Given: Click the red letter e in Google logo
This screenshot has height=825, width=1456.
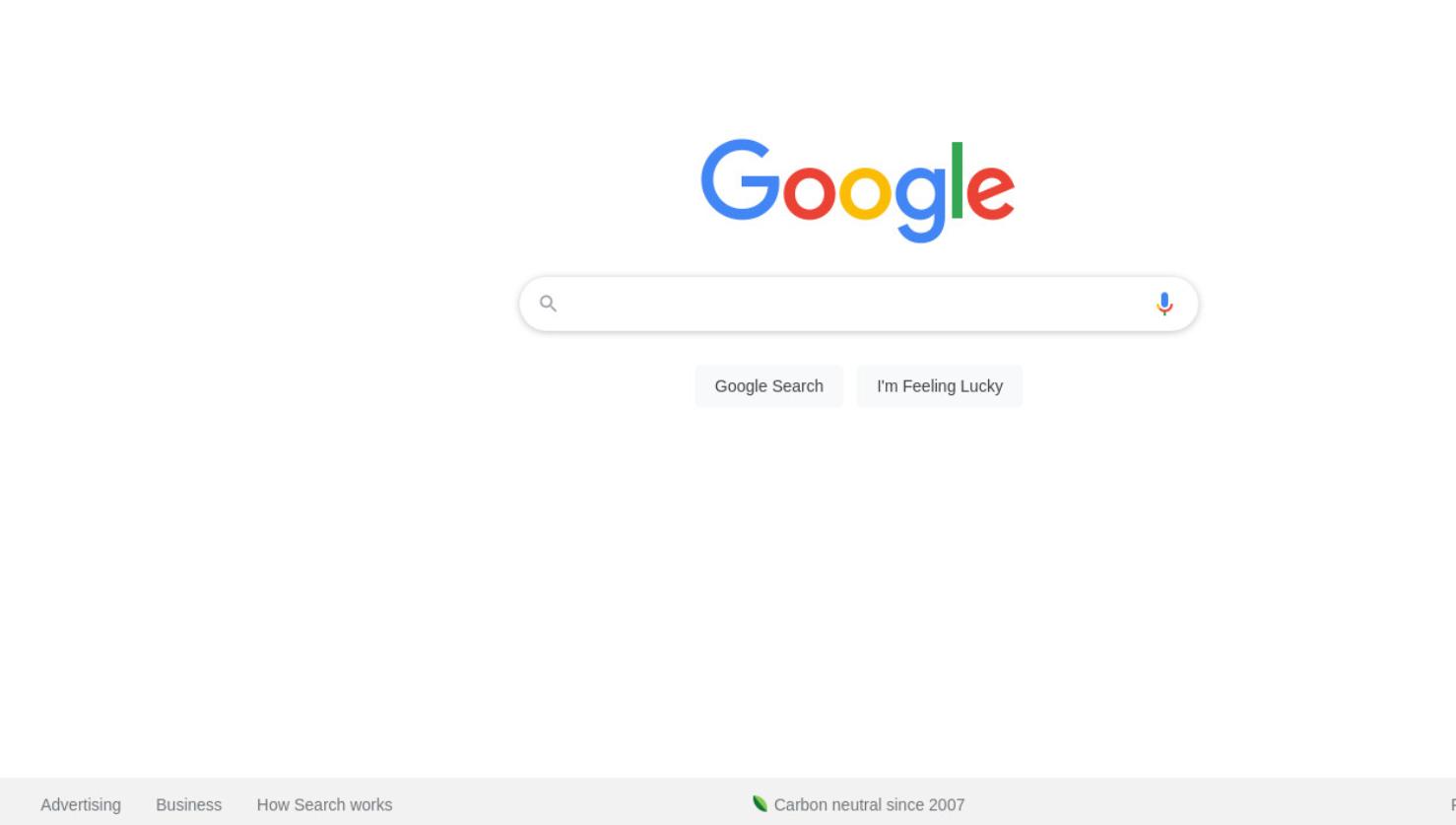Looking at the screenshot, I should (990, 192).
